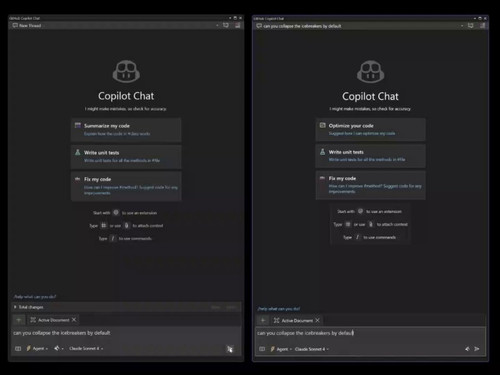Send the message in the right window
This screenshot has height=375, width=500.
point(477,349)
